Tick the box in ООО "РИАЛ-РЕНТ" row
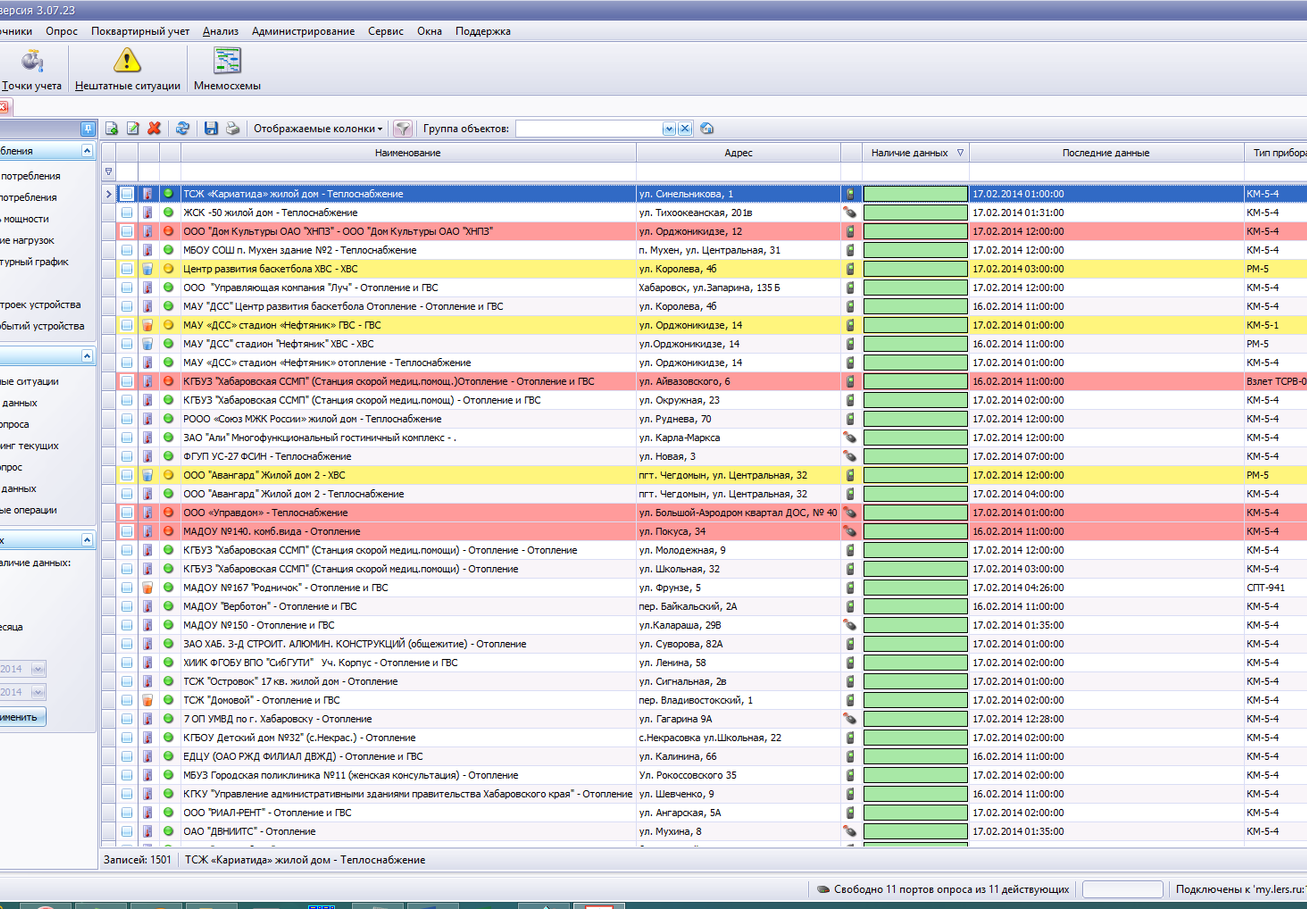 pos(127,813)
